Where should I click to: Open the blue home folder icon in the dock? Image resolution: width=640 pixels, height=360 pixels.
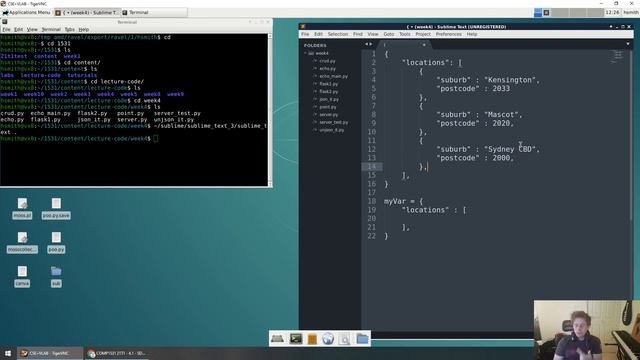pyautogui.click(x=362, y=339)
